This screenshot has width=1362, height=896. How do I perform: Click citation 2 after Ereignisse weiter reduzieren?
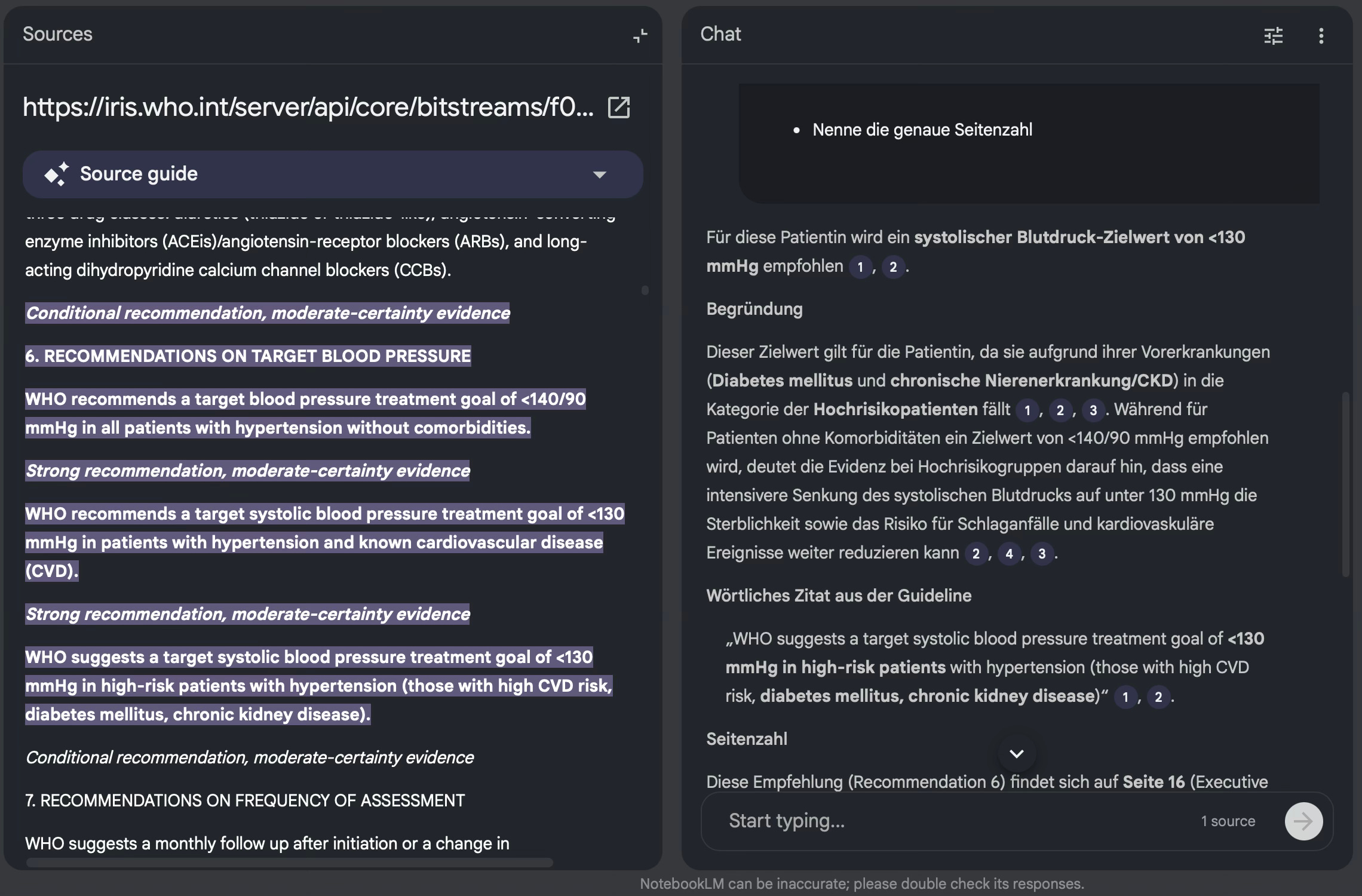coord(976,554)
